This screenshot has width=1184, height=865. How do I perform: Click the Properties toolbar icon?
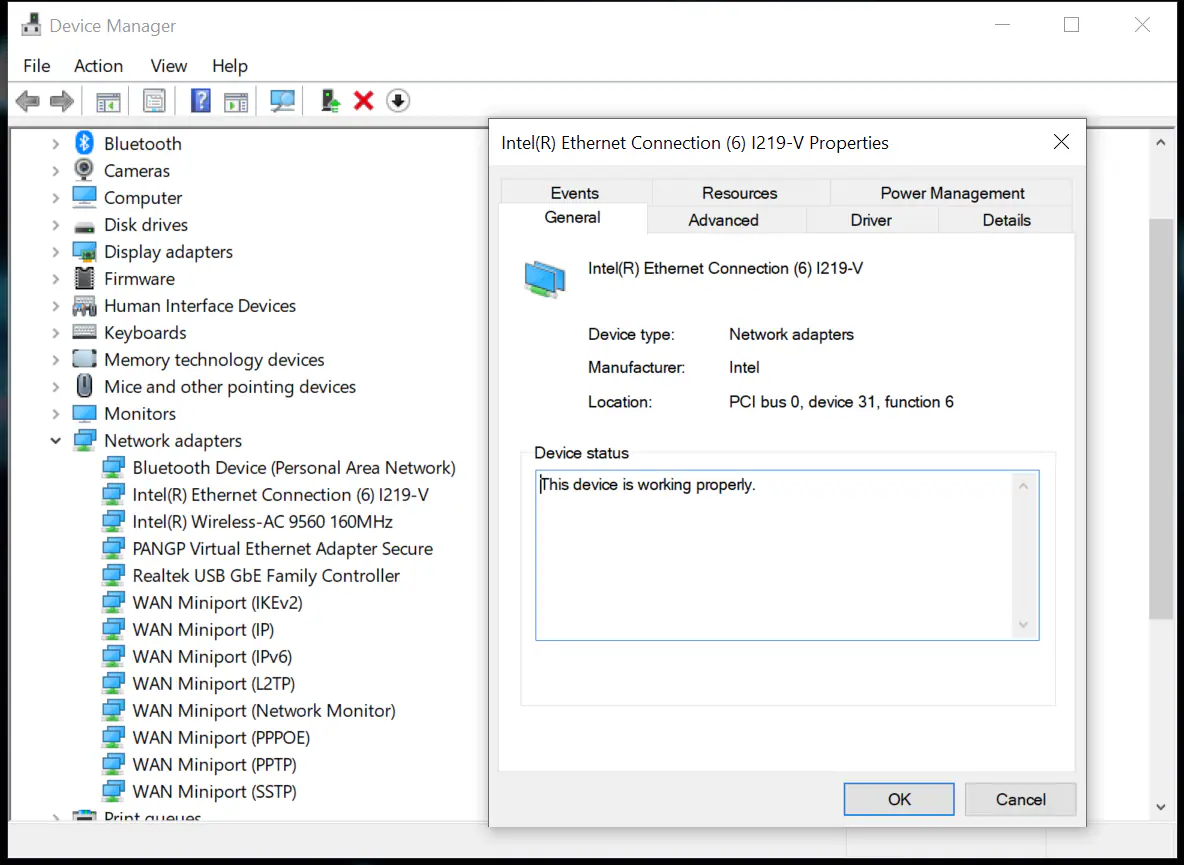[154, 100]
